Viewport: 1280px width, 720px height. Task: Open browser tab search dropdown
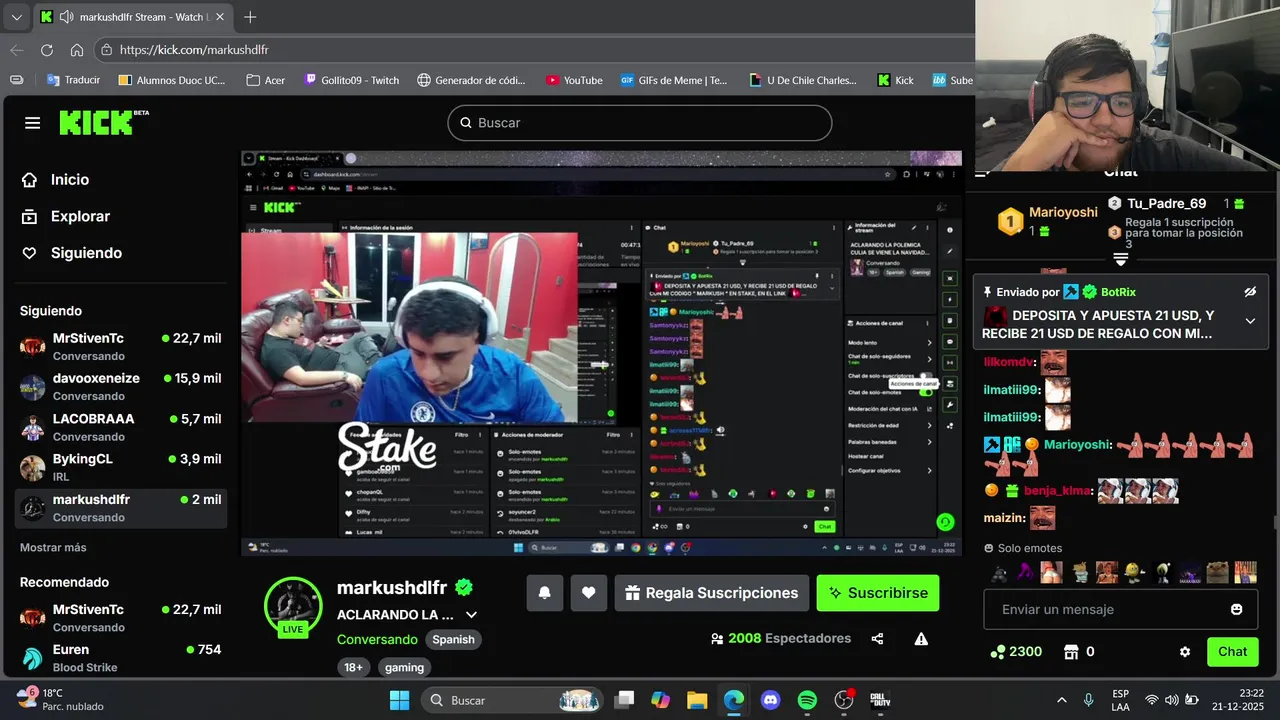click(17, 17)
